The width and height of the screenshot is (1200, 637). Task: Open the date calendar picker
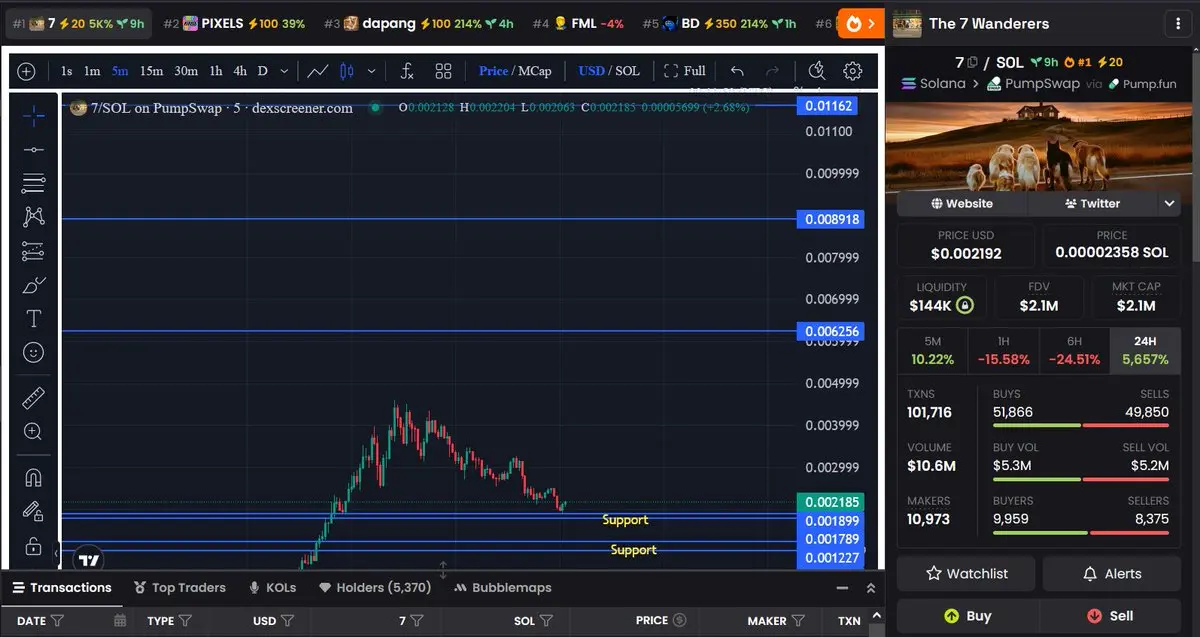tap(120, 621)
